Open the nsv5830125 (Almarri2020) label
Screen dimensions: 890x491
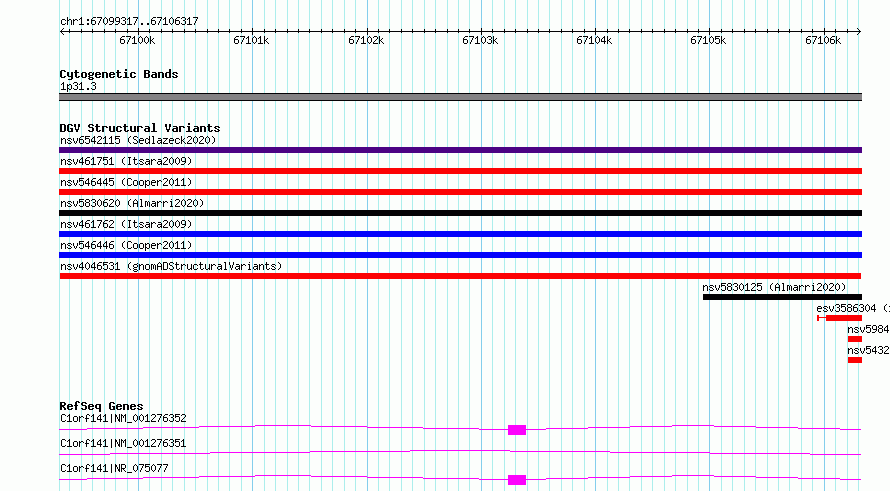774,287
